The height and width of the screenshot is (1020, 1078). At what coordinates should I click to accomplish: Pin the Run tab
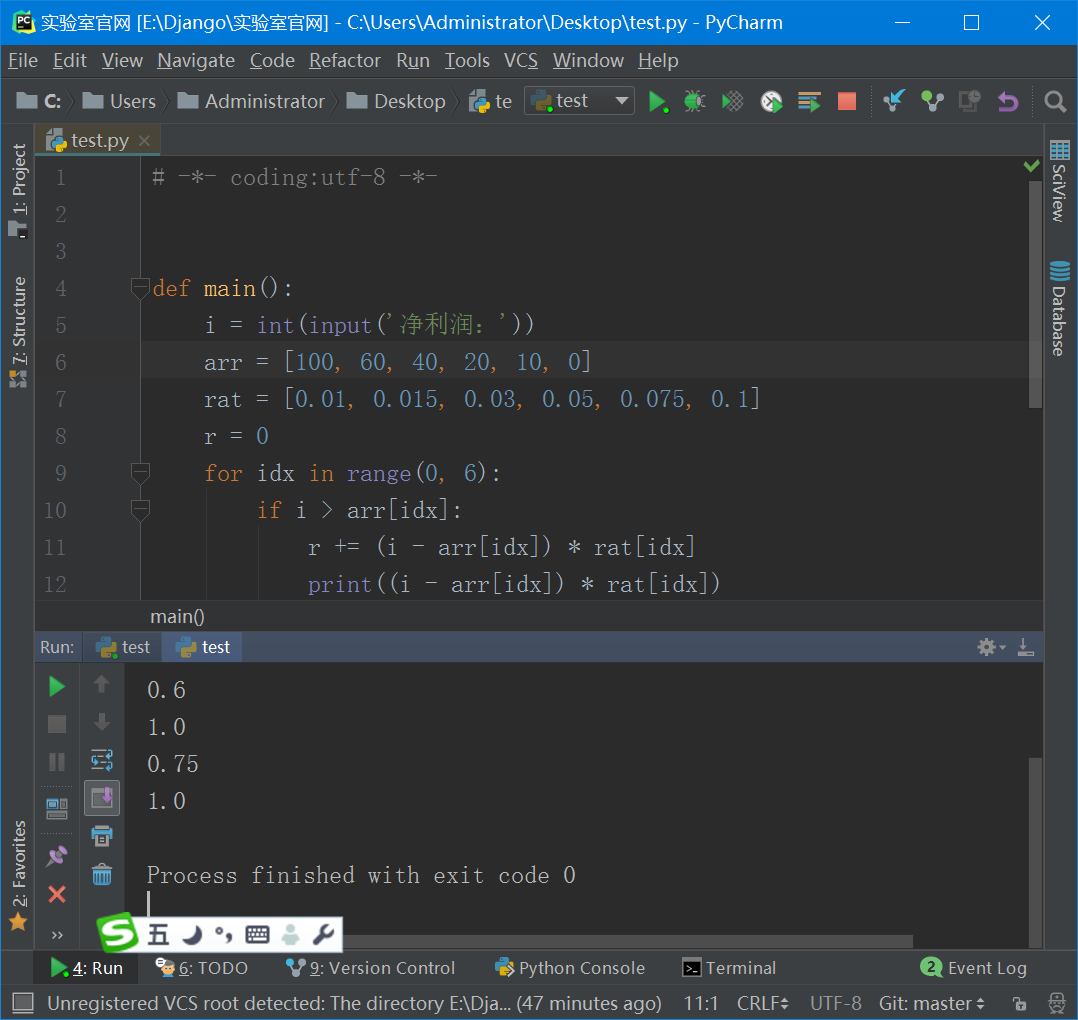point(57,856)
